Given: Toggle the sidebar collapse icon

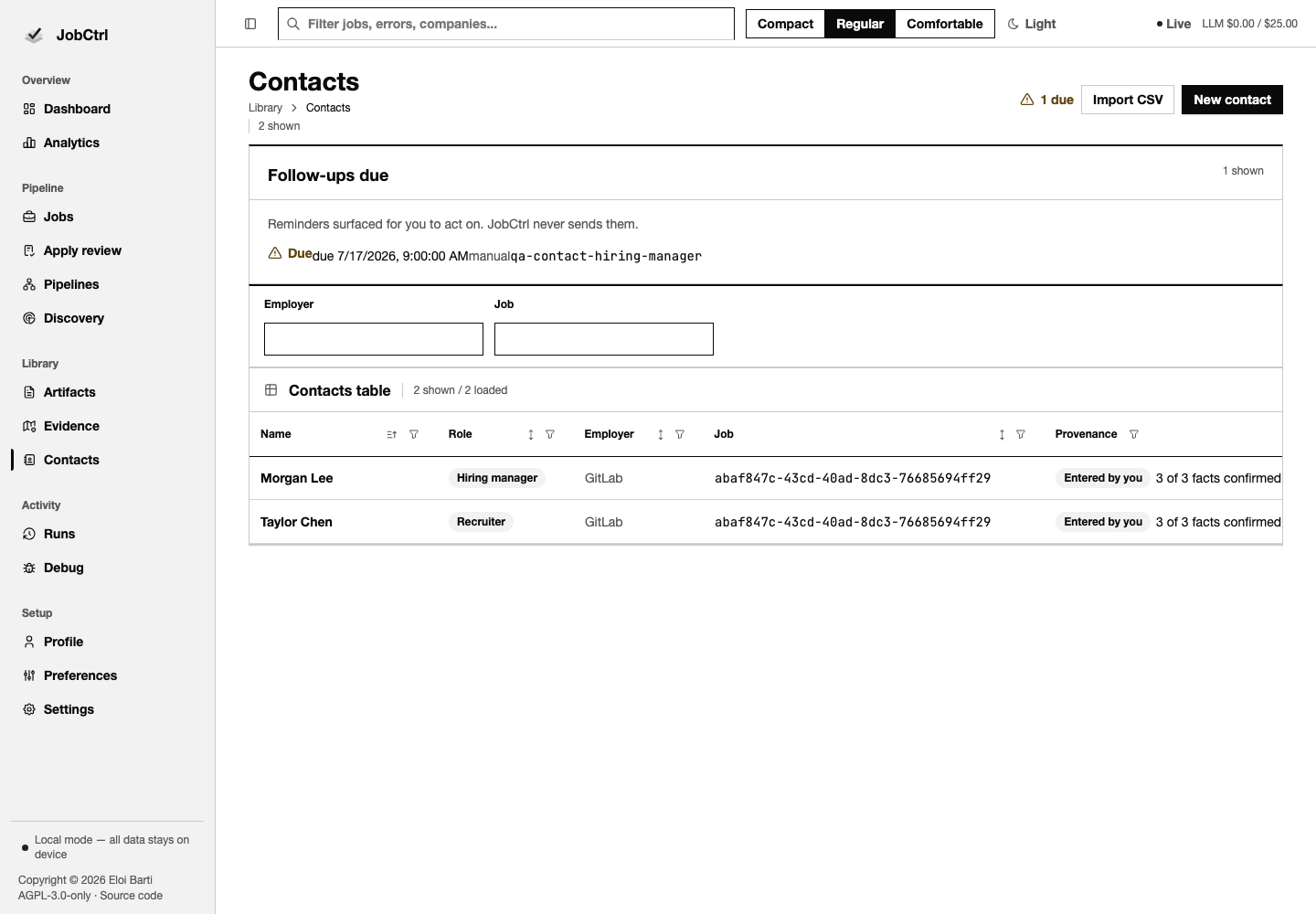Looking at the screenshot, I should (x=250, y=24).
